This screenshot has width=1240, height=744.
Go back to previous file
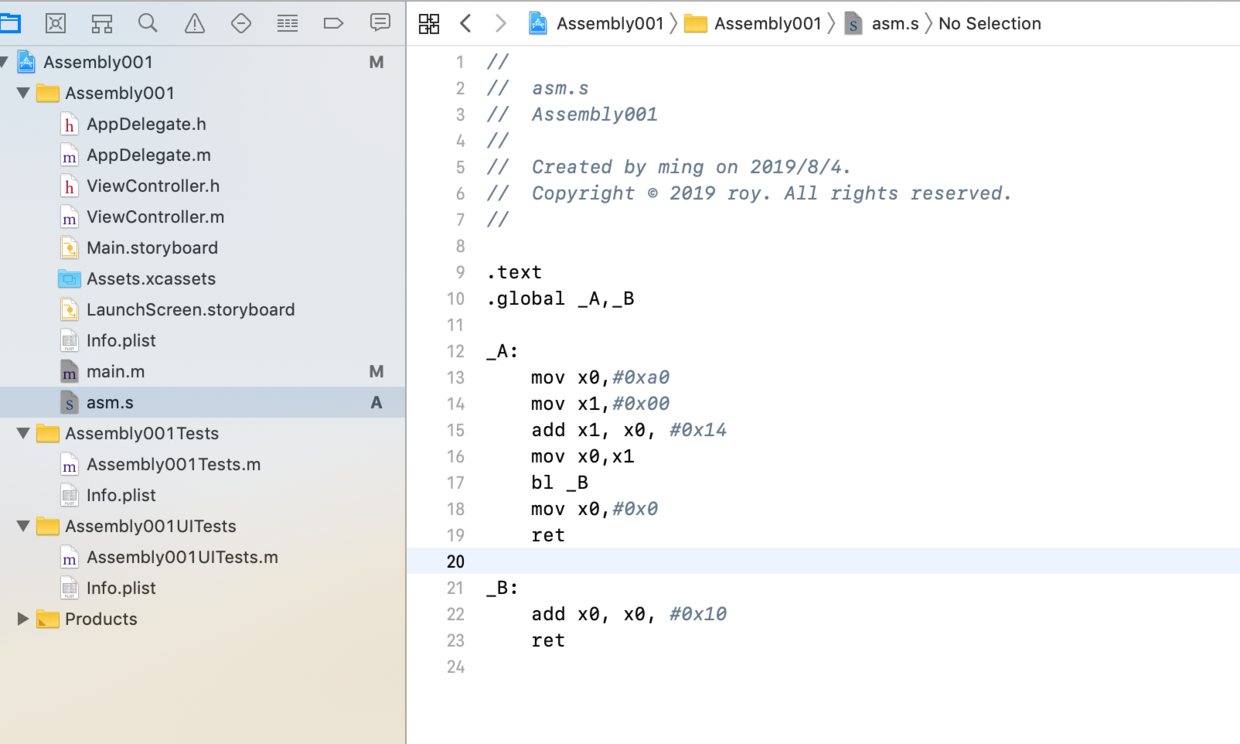(466, 23)
